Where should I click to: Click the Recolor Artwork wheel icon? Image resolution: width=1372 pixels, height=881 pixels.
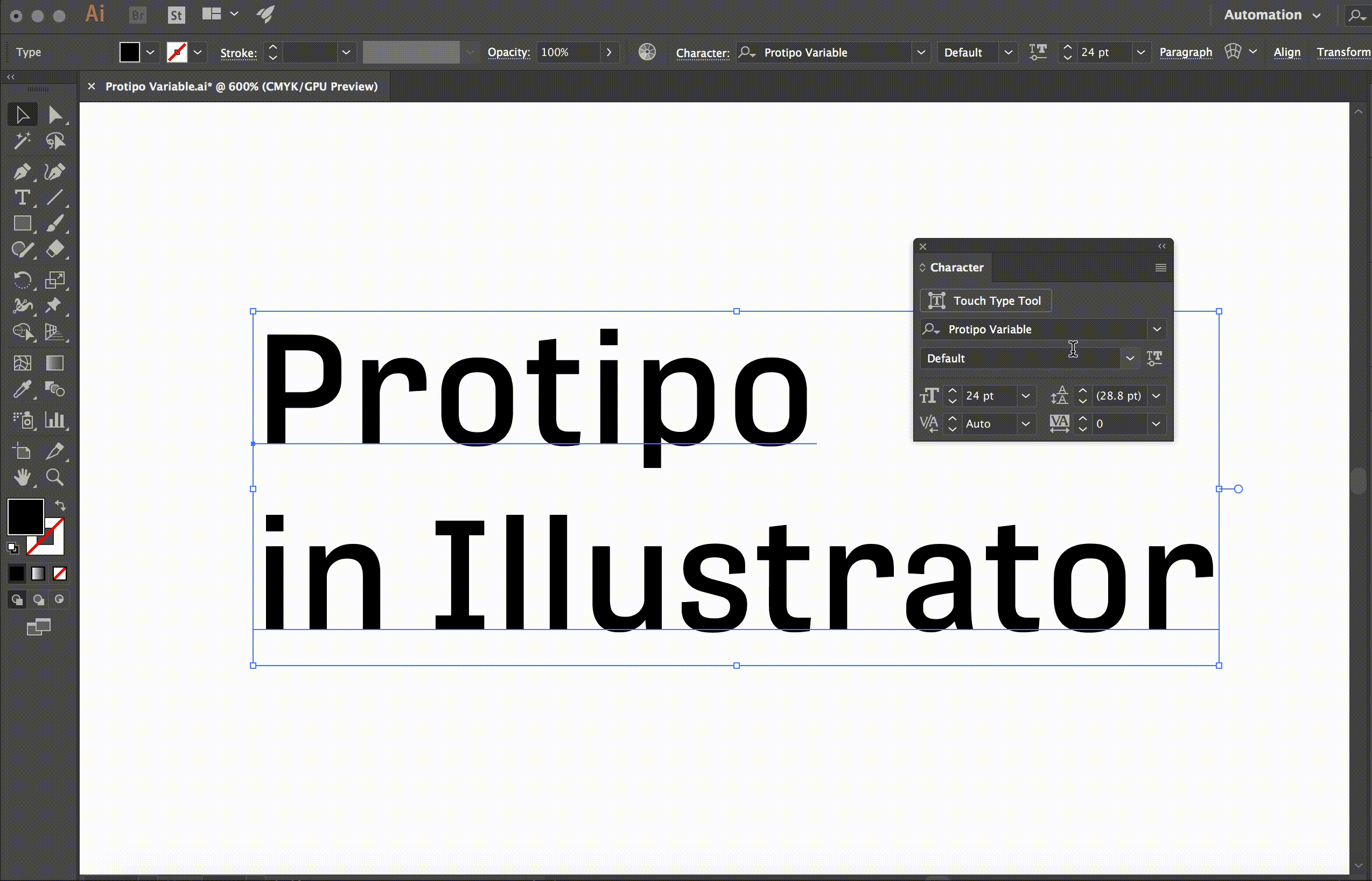click(647, 52)
